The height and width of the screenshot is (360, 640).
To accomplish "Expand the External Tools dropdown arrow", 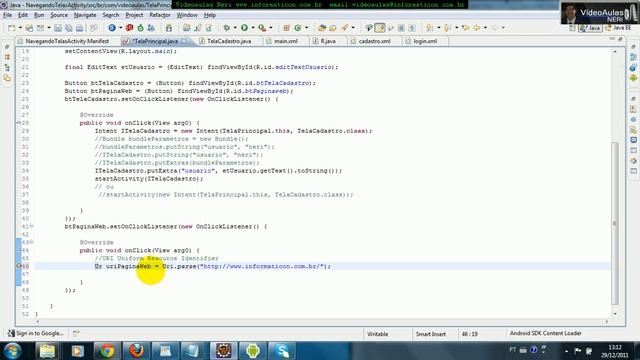I will [271, 28].
